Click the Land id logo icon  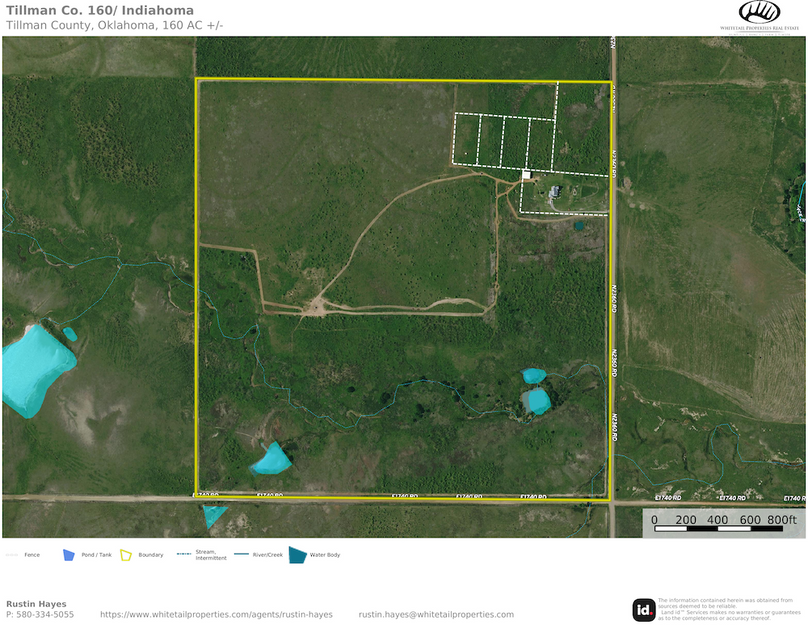pos(644,609)
